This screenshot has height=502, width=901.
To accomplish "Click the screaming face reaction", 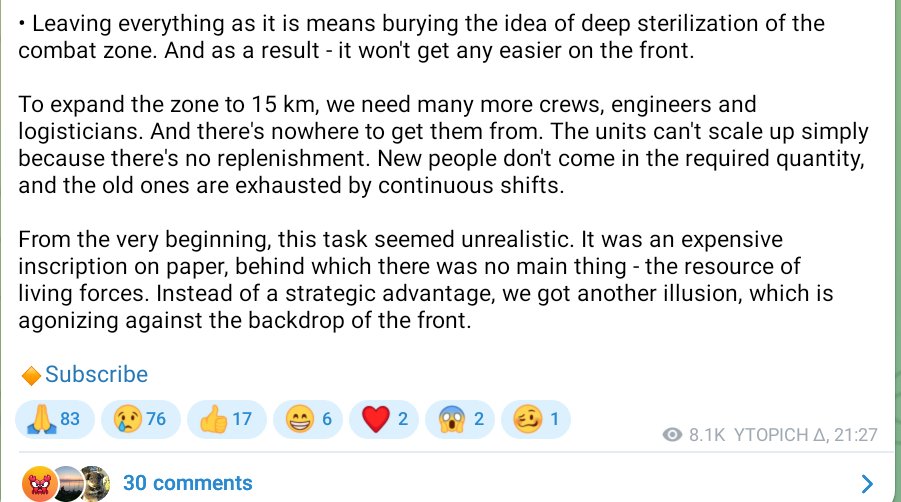I will 461,420.
